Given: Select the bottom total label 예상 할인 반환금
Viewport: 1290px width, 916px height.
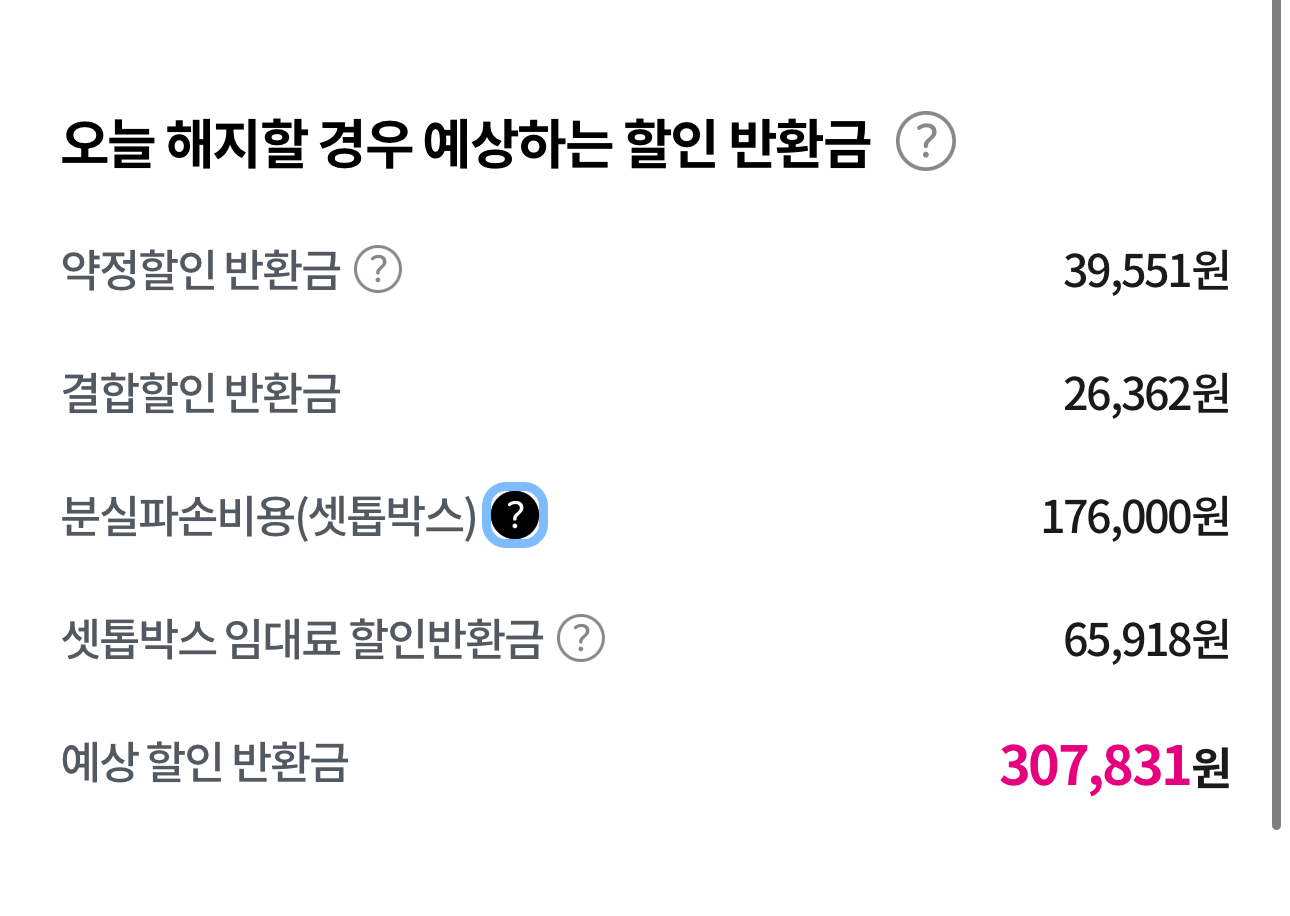Looking at the screenshot, I should pos(205,763).
